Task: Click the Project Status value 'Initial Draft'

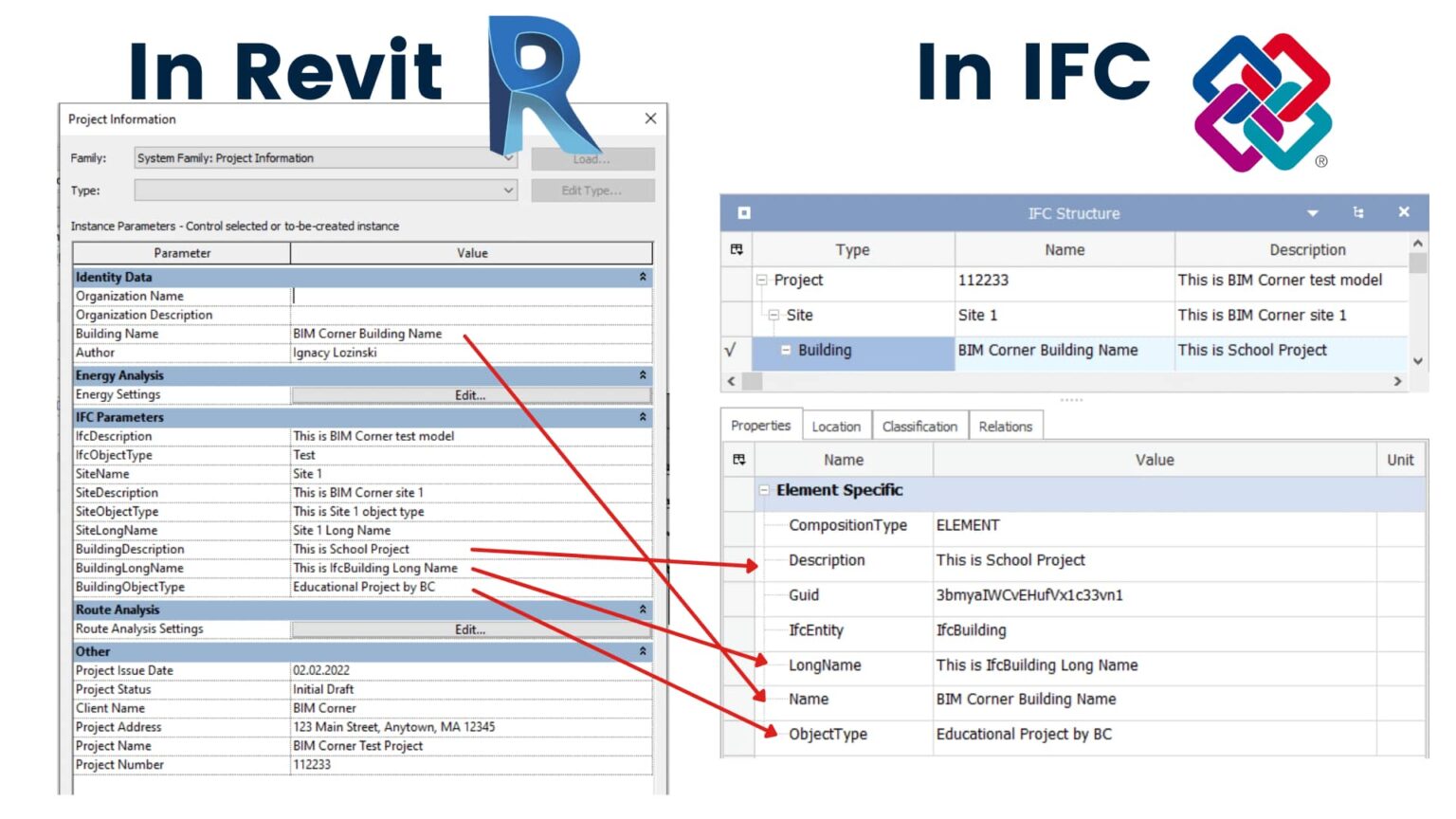Action: [x=323, y=689]
